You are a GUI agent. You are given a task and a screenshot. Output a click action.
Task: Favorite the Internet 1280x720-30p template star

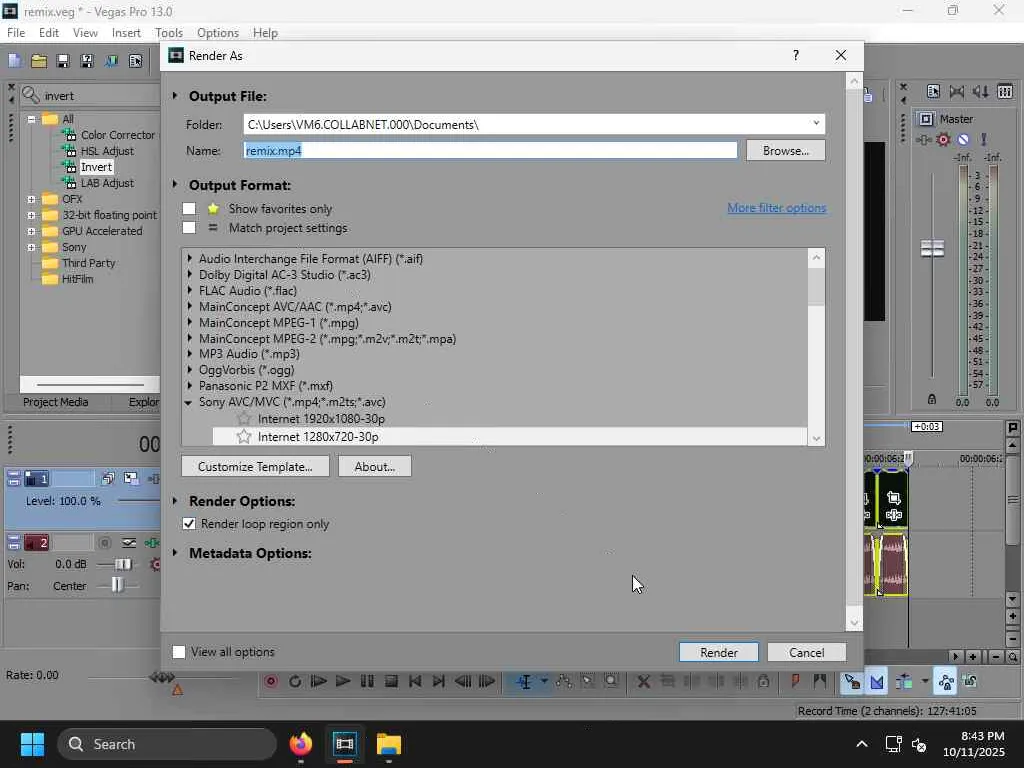244,436
